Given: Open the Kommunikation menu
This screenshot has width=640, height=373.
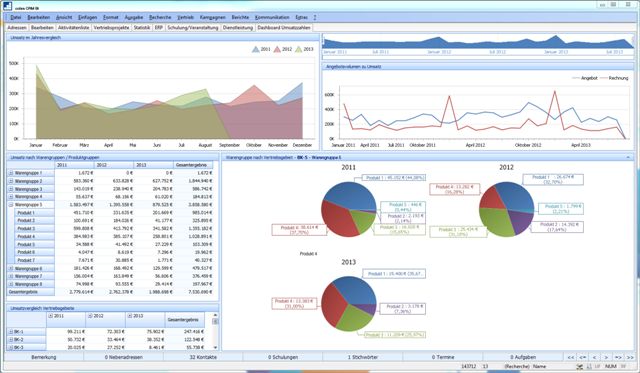Looking at the screenshot, I should (272, 18).
